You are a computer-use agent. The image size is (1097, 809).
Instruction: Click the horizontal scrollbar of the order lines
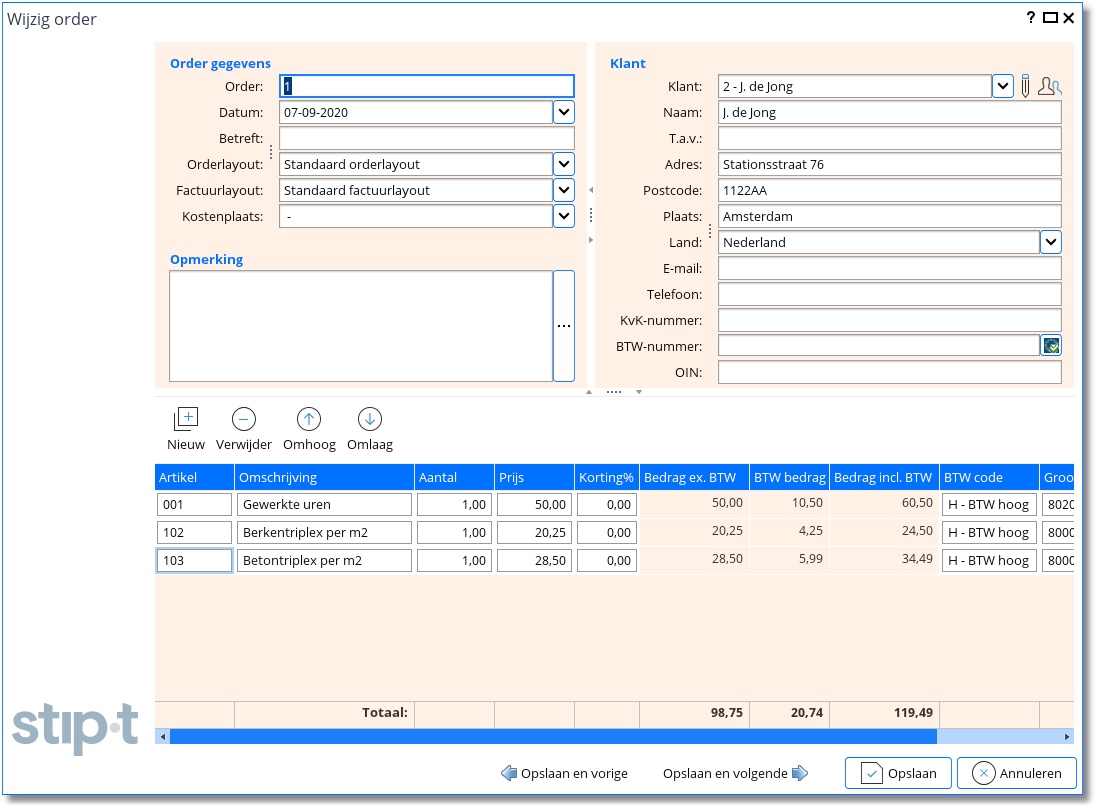552,737
